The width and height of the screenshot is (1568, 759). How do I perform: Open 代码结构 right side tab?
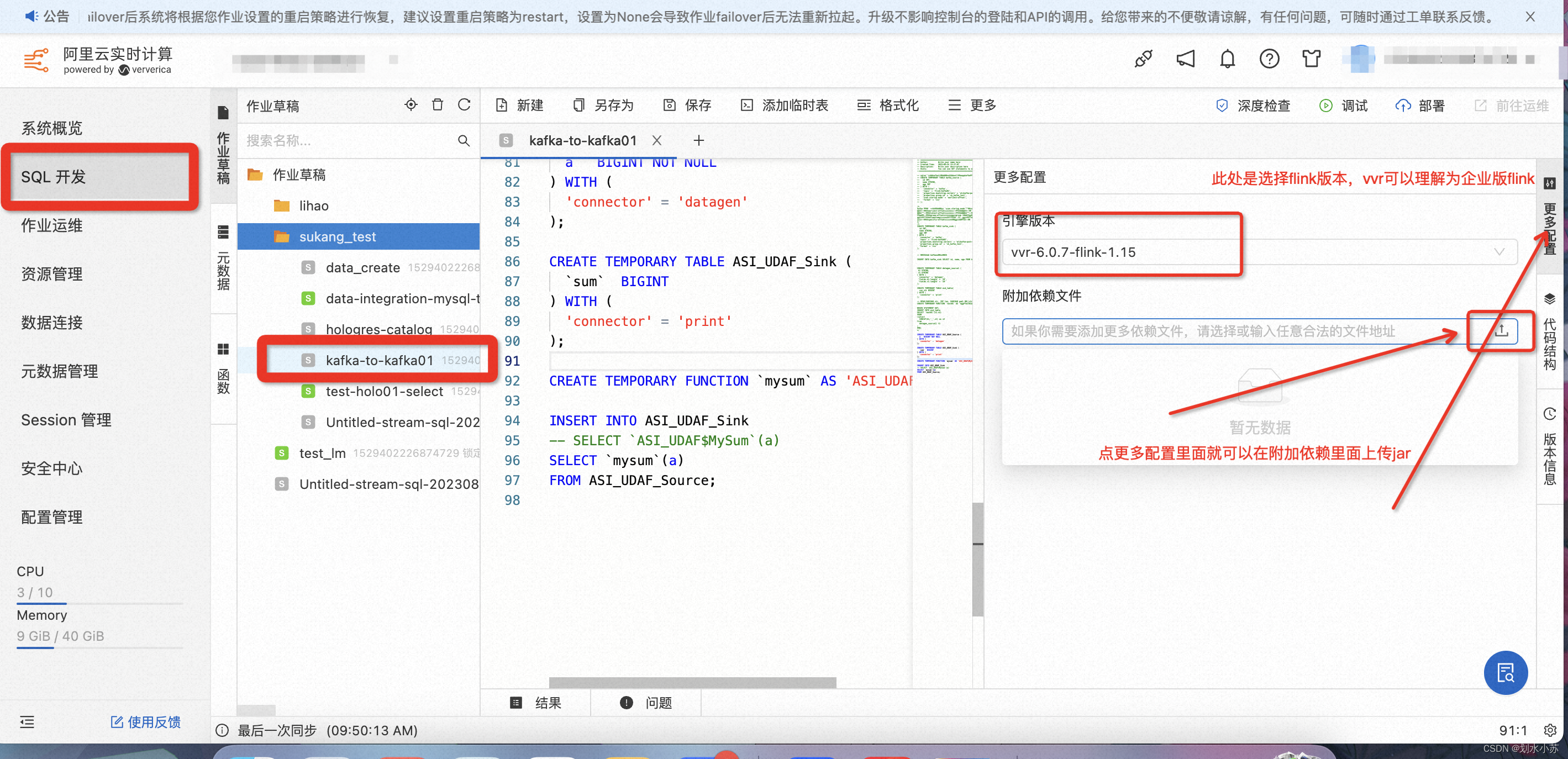pyautogui.click(x=1549, y=332)
